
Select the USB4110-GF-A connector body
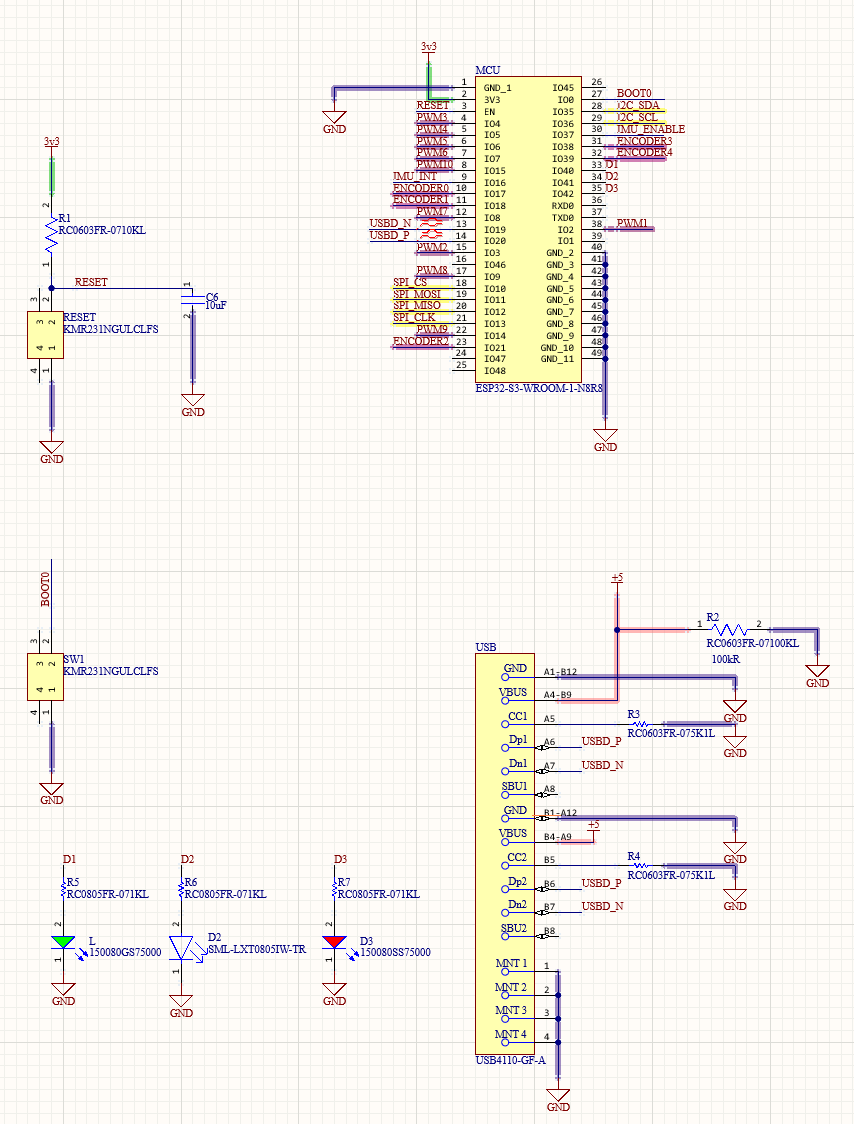(505, 854)
